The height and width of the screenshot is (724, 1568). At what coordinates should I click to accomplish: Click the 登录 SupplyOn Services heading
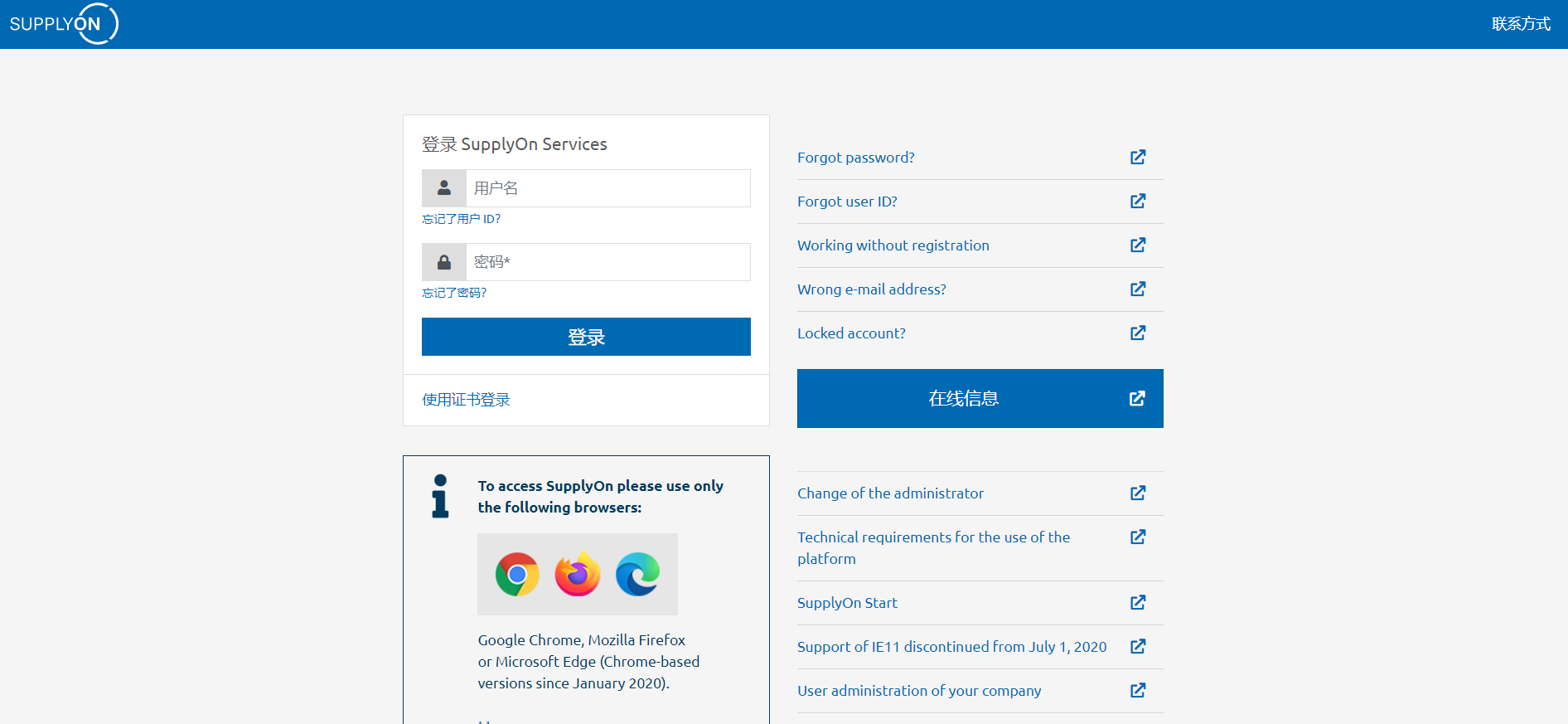[514, 144]
